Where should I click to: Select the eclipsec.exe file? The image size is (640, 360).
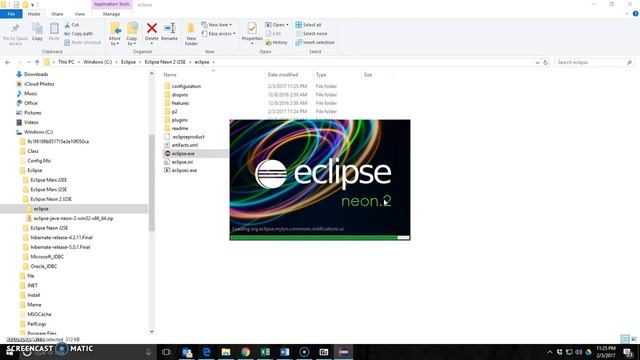(184, 170)
